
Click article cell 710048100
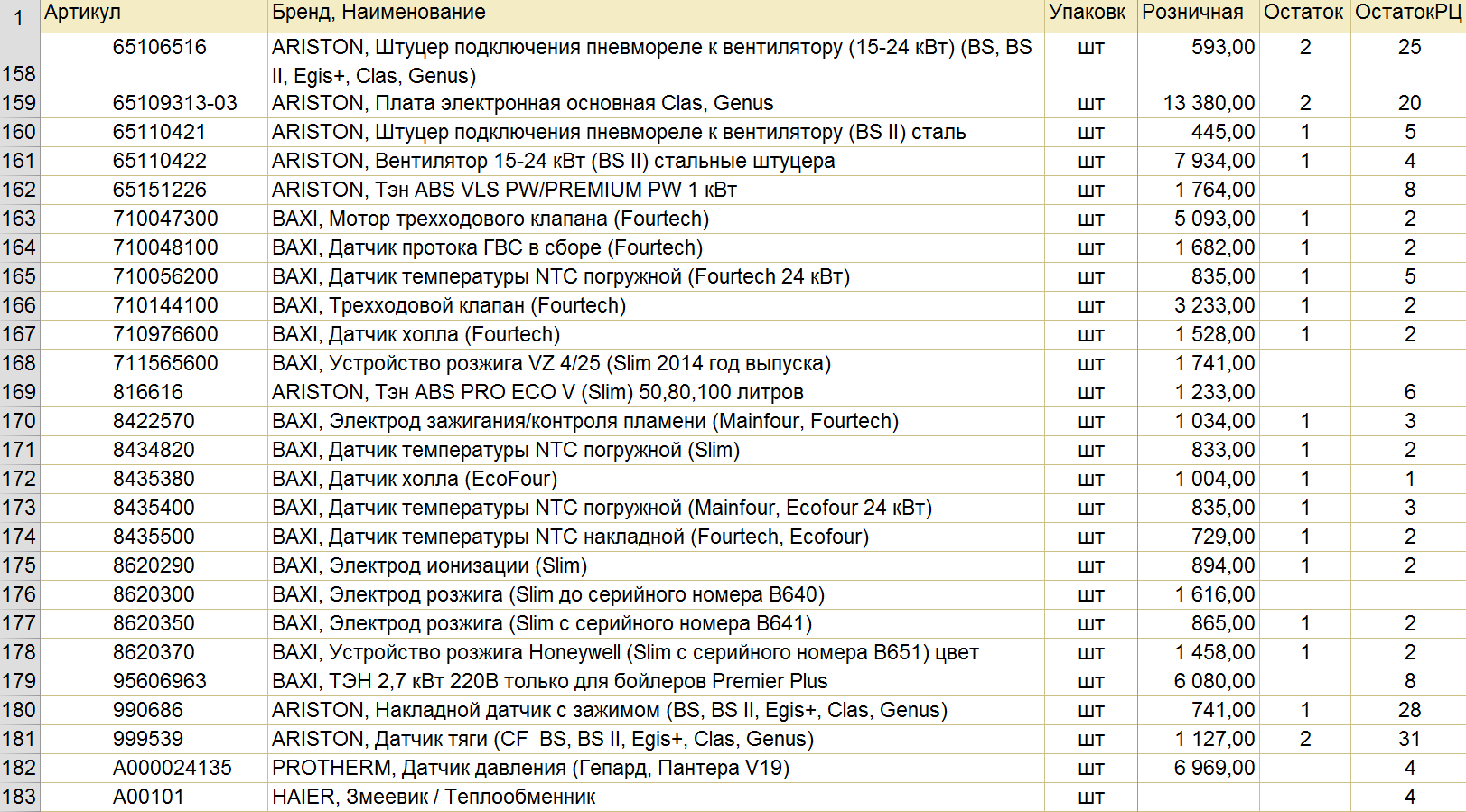(154, 247)
